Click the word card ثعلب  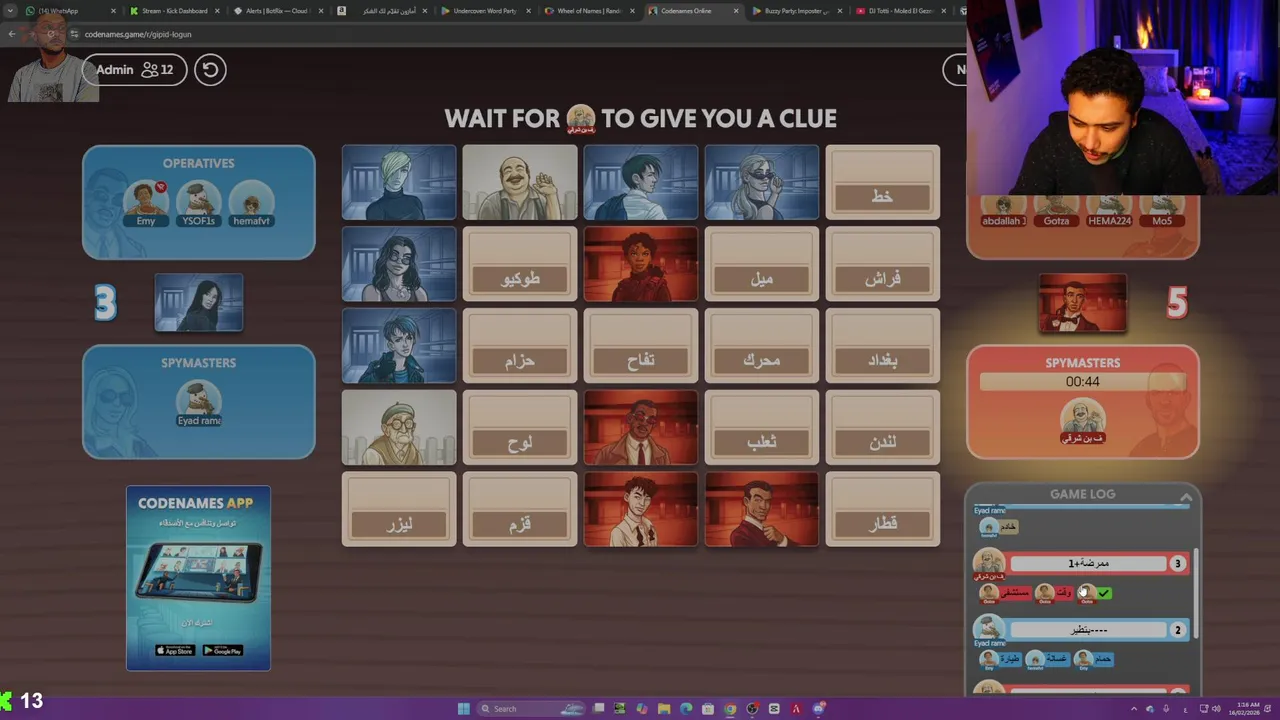pos(762,428)
